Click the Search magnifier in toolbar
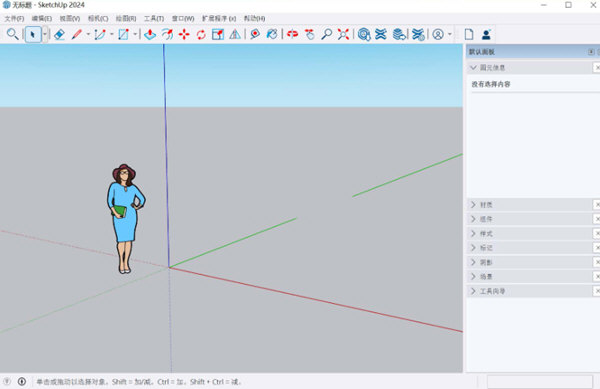600x389 pixels. coord(13,34)
